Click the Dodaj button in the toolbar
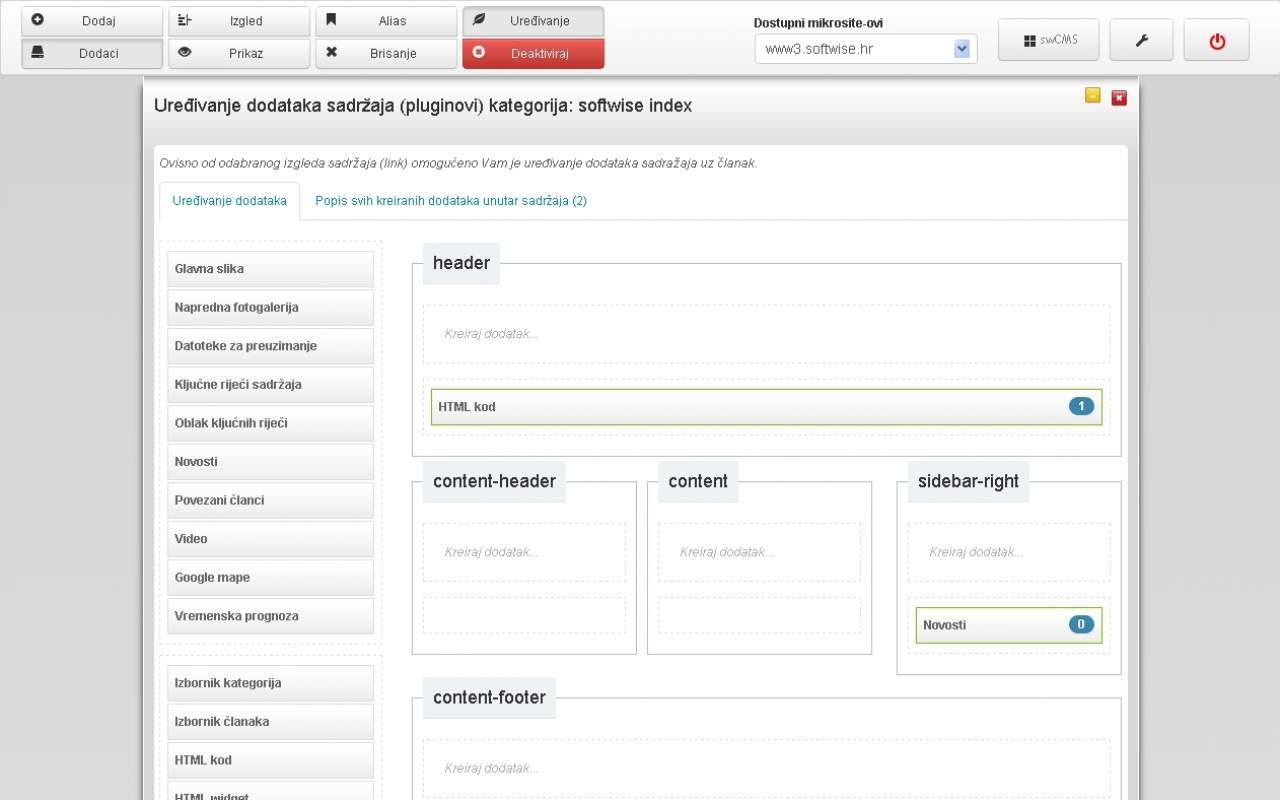The image size is (1280, 800). 92,21
